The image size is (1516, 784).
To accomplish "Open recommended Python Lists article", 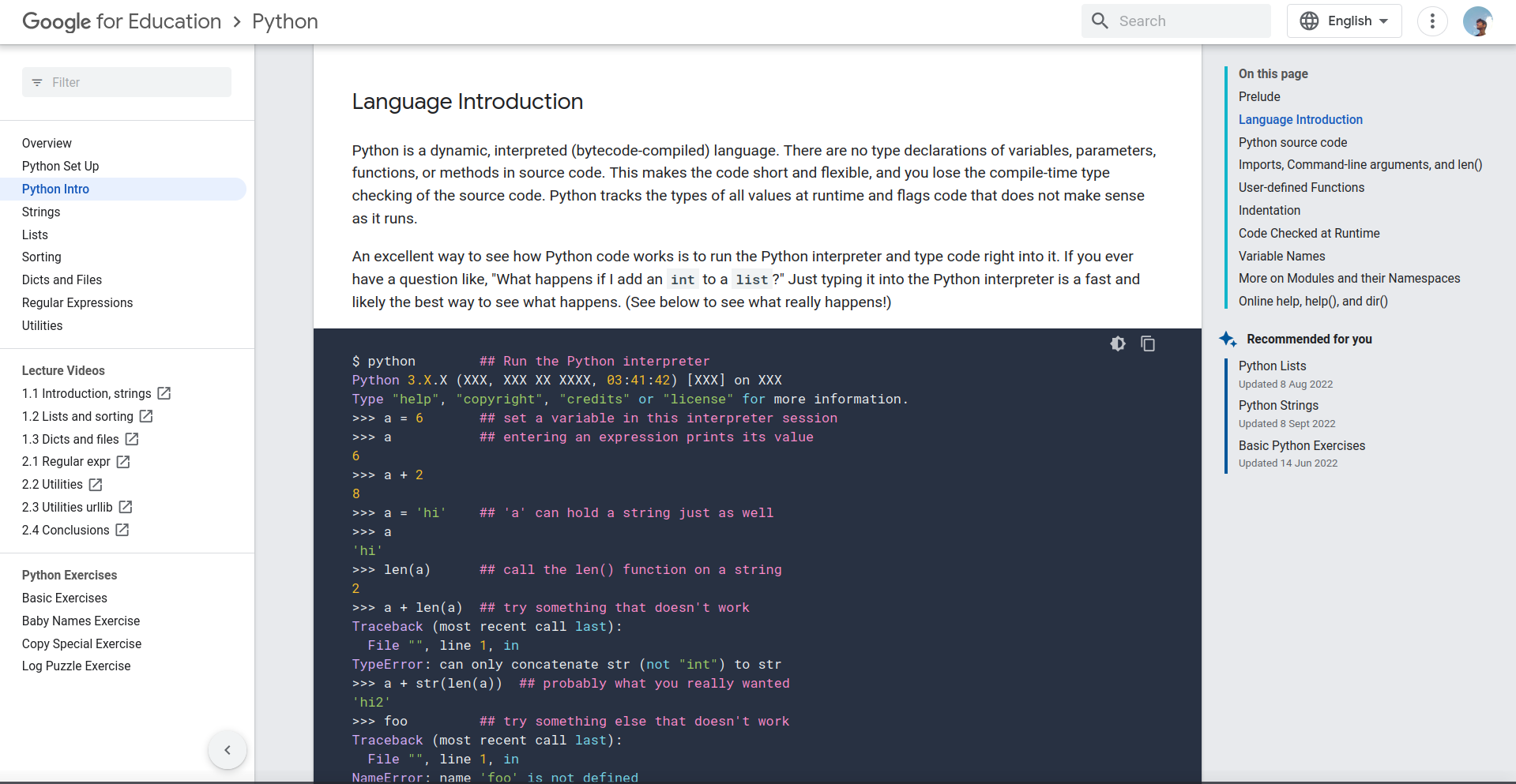I will pyautogui.click(x=1272, y=366).
